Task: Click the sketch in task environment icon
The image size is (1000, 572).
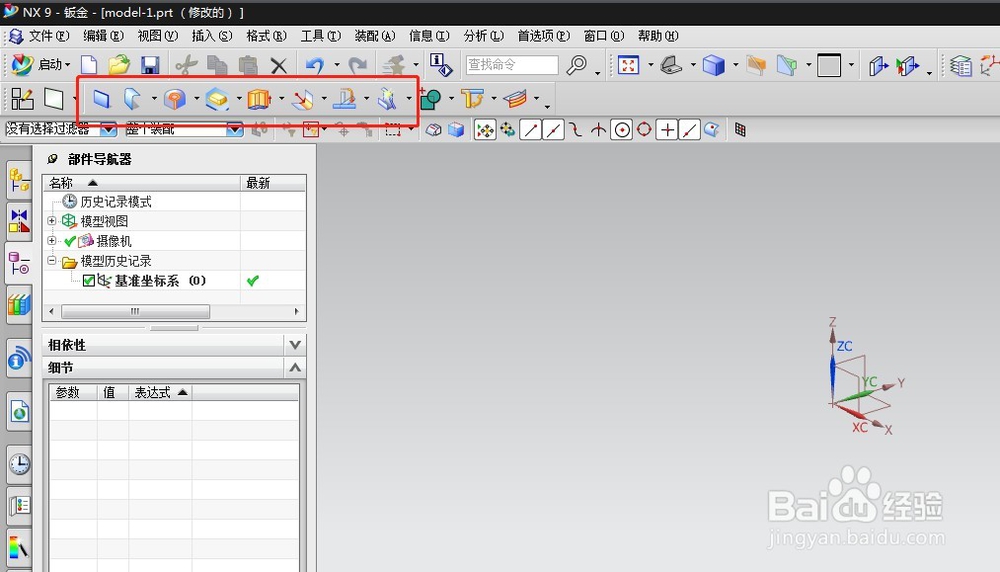Action: pyautogui.click(x=22, y=99)
